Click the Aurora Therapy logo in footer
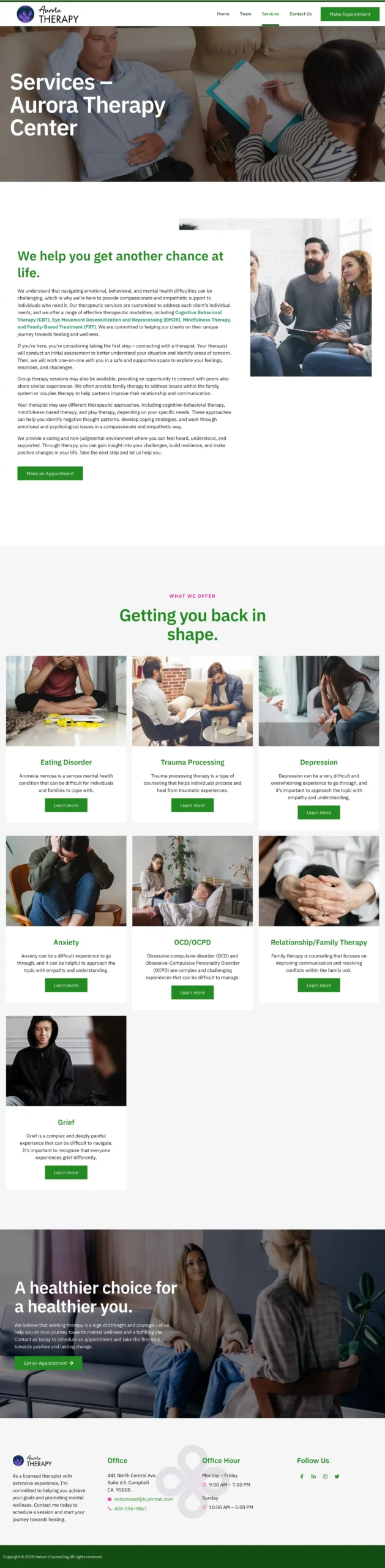The image size is (385, 1568). [32, 1461]
